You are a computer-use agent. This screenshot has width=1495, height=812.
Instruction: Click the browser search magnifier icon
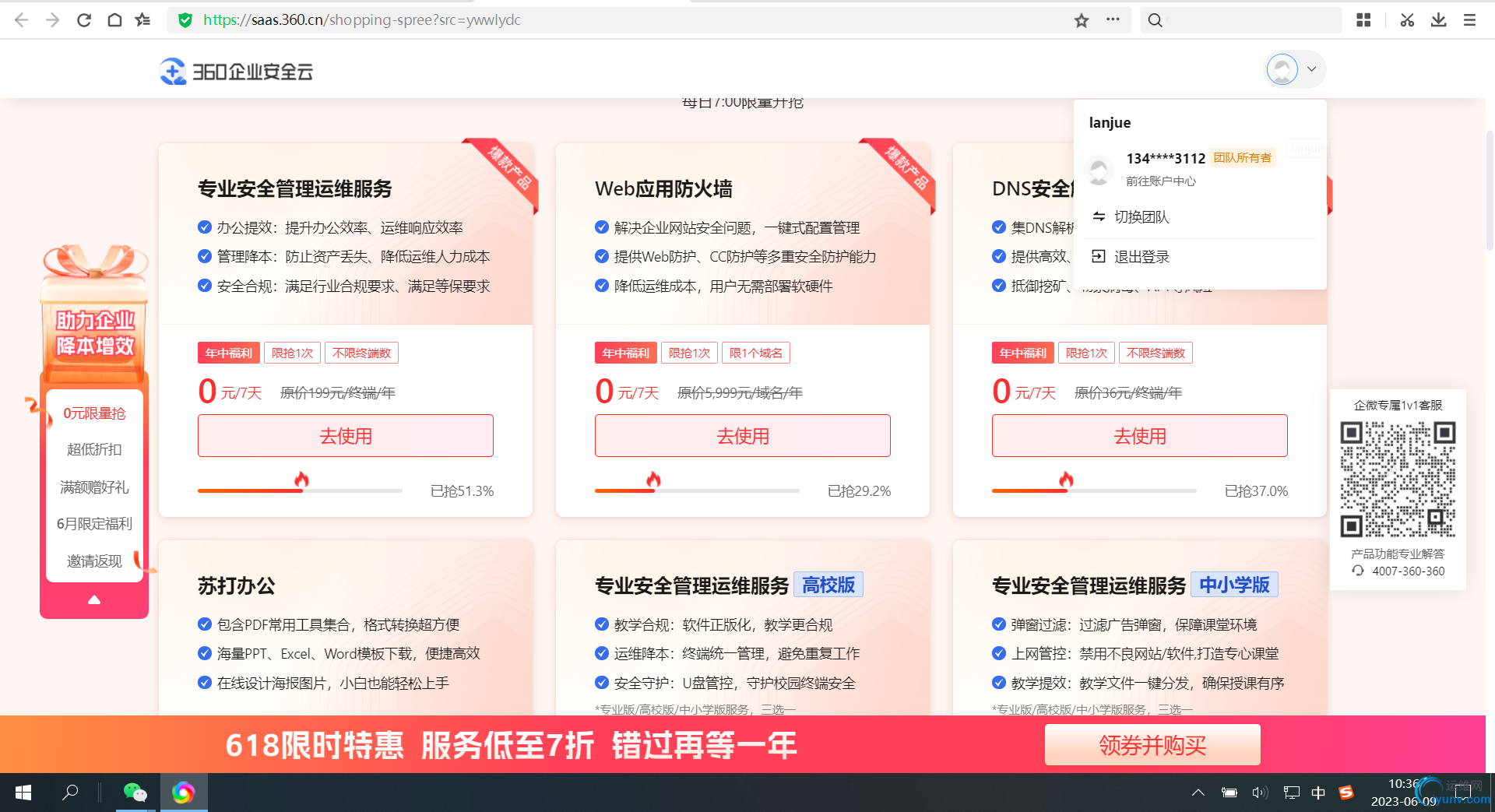click(x=1156, y=20)
